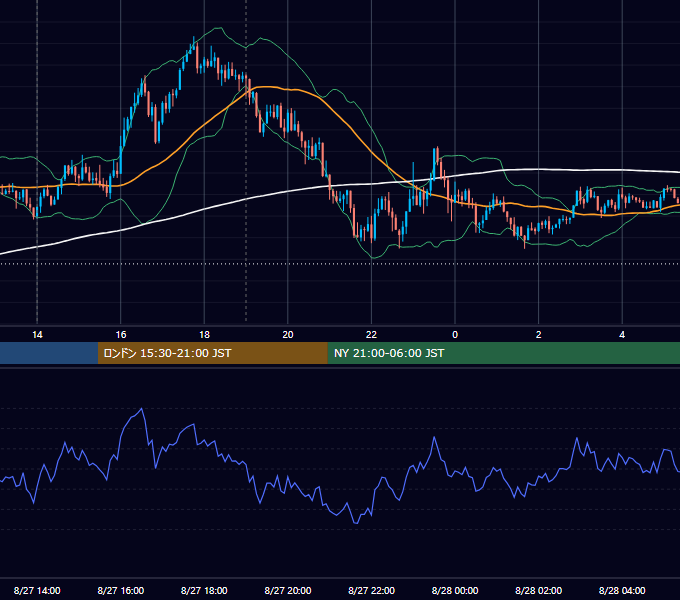Image resolution: width=680 pixels, height=600 pixels.
Task: Click the 22 hour axis label
Action: pos(371,335)
